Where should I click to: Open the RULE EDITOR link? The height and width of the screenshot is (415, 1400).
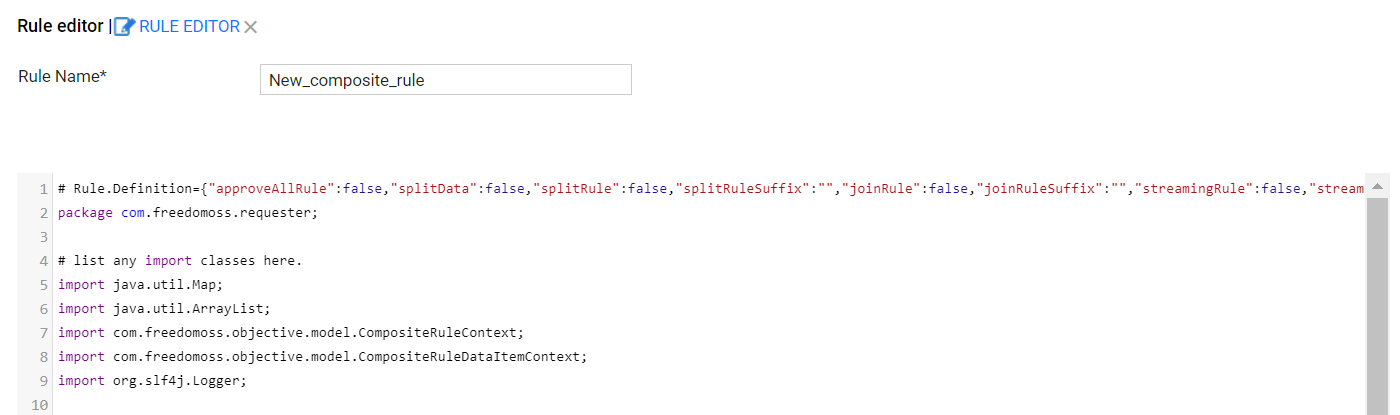pyautogui.click(x=189, y=27)
